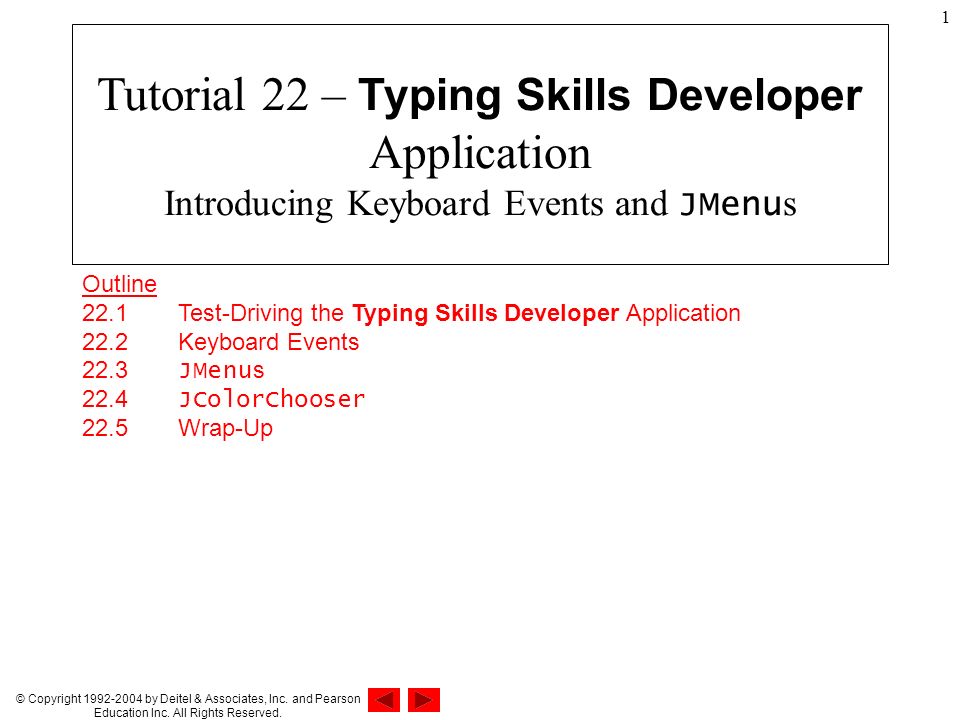The height and width of the screenshot is (720, 960).
Task: Select the 22.2 section number
Action: tap(105, 342)
